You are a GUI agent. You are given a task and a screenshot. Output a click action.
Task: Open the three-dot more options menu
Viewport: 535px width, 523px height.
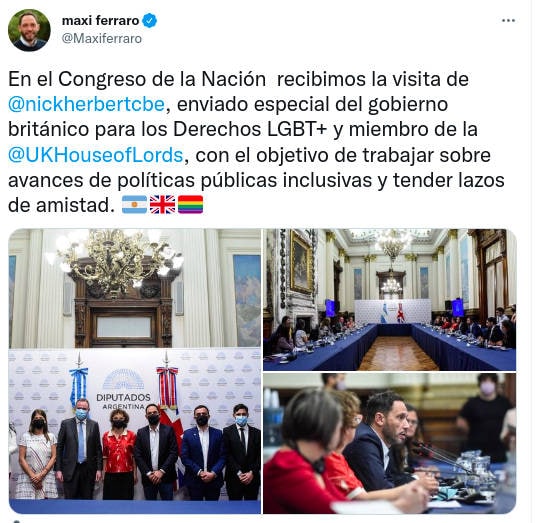tap(508, 21)
